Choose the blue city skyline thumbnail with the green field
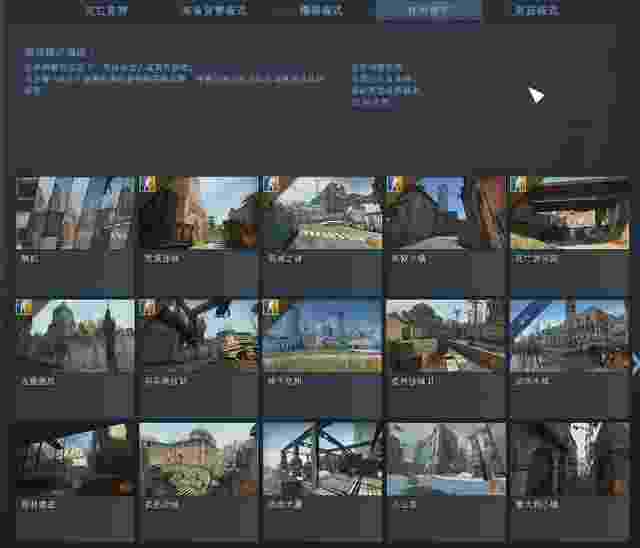 pyautogui.click(x=323, y=336)
